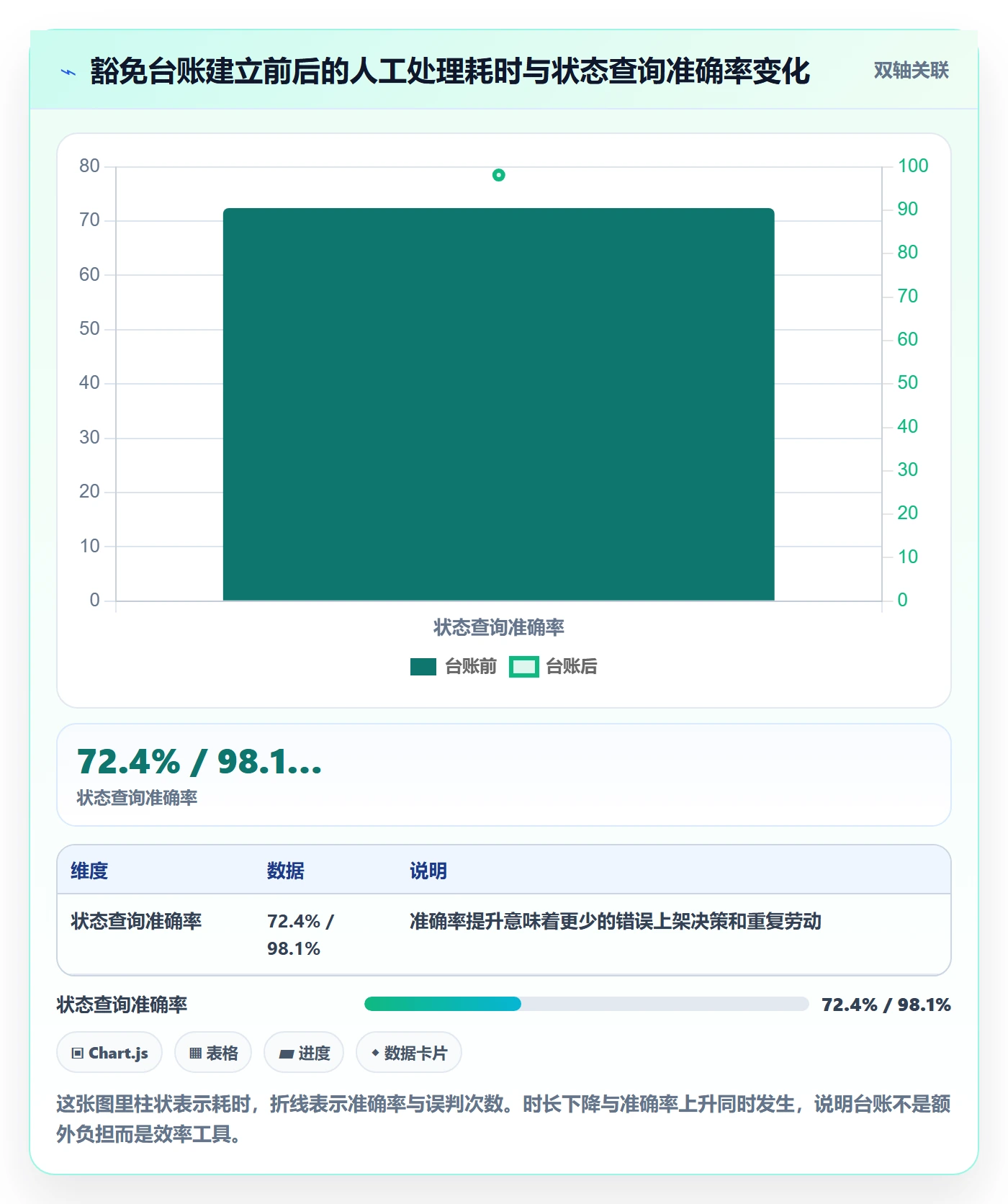Click the 双轴关联 label in header
1008x1204 pixels.
911,71
